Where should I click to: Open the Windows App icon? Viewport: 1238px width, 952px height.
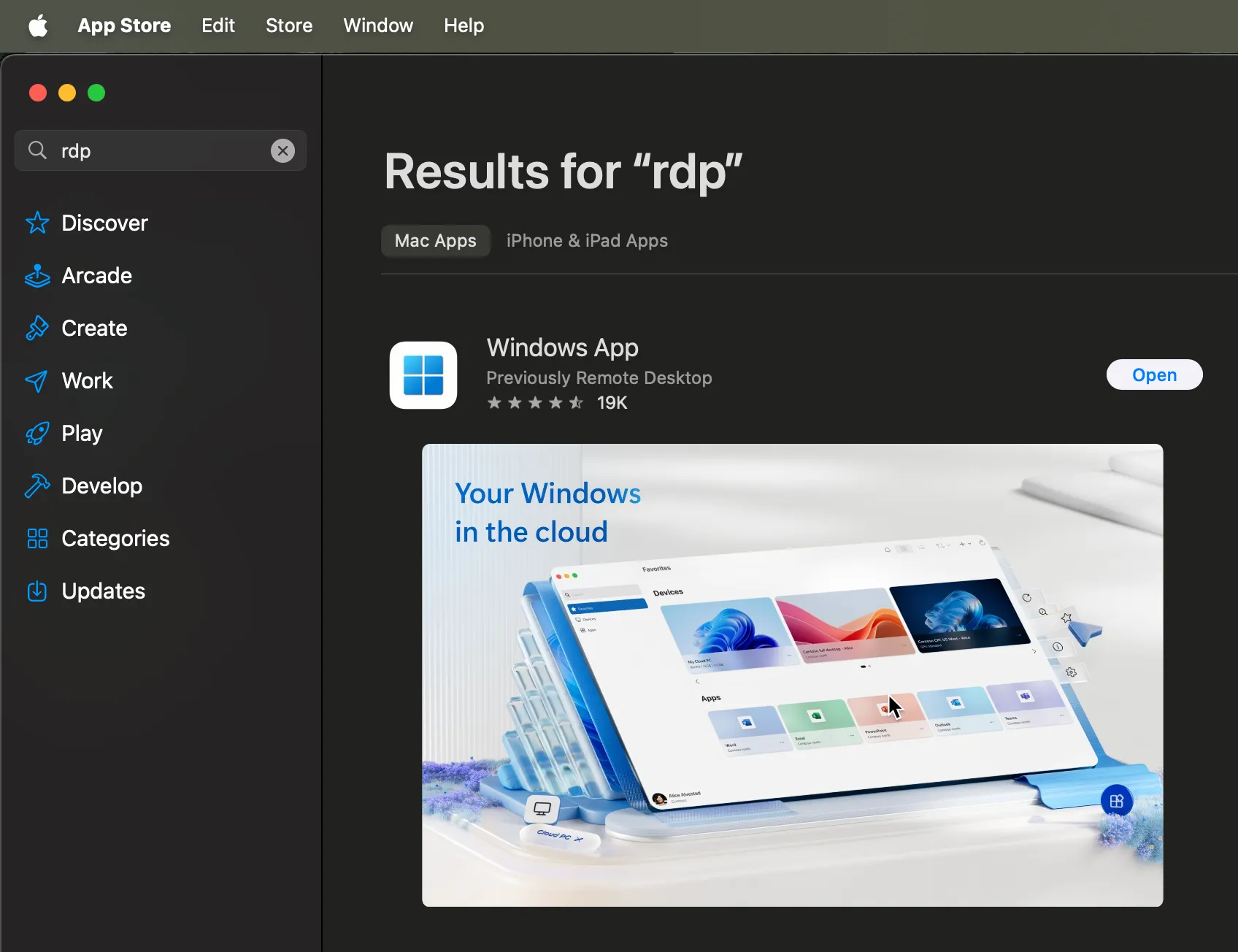coord(423,375)
